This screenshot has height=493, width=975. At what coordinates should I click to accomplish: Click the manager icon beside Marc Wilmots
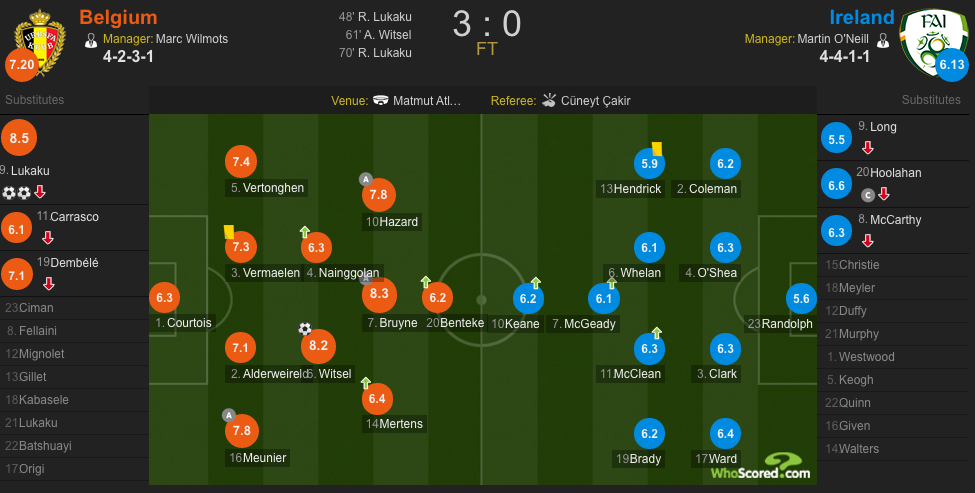tap(91, 40)
